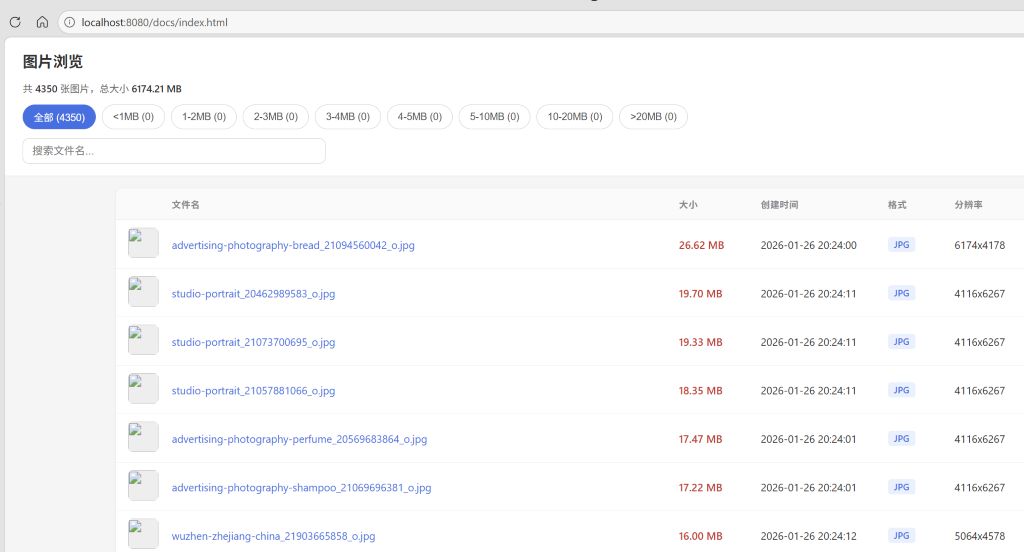Reload the page with the refresh icon
Viewport: 1024px width, 552px height.
(x=15, y=22)
